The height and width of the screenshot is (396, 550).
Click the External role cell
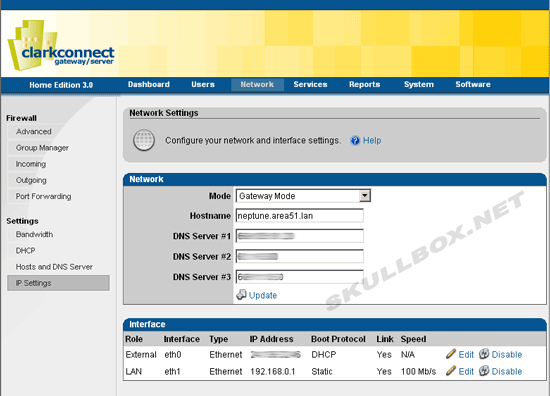[x=141, y=355]
